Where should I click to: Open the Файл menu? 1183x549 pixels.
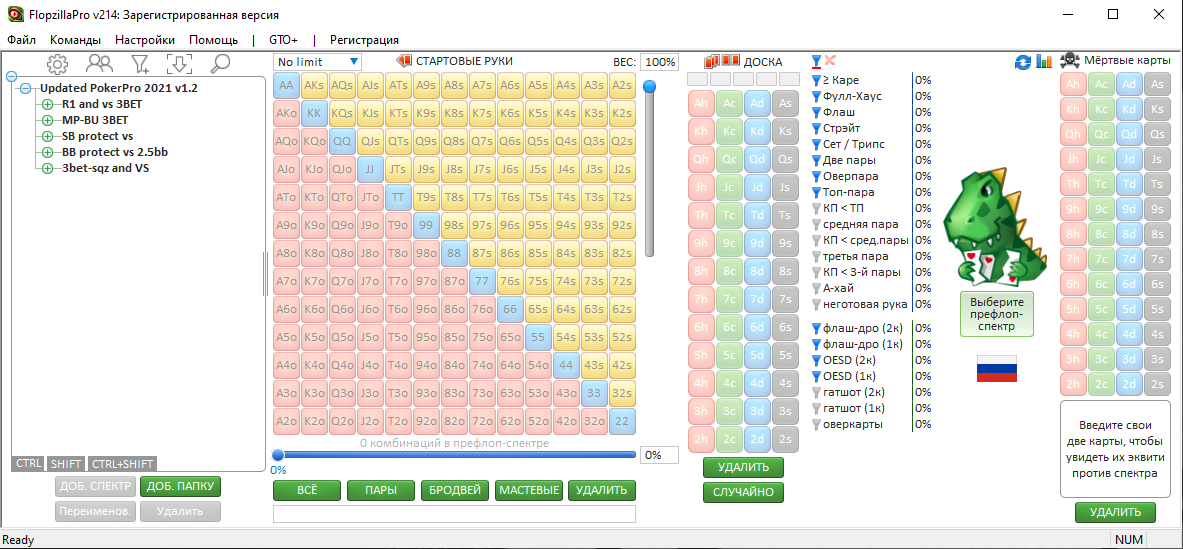click(x=22, y=40)
